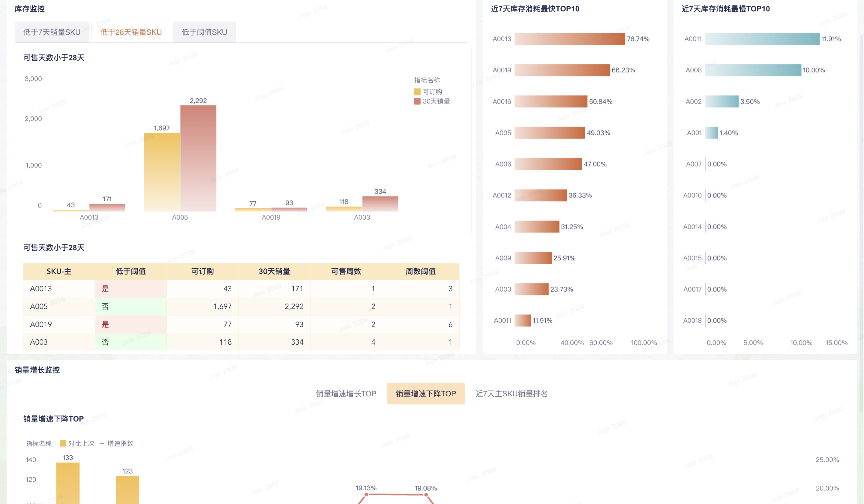864x504 pixels.
Task: Click table value 93 in A0019 row
Action: tap(299, 324)
